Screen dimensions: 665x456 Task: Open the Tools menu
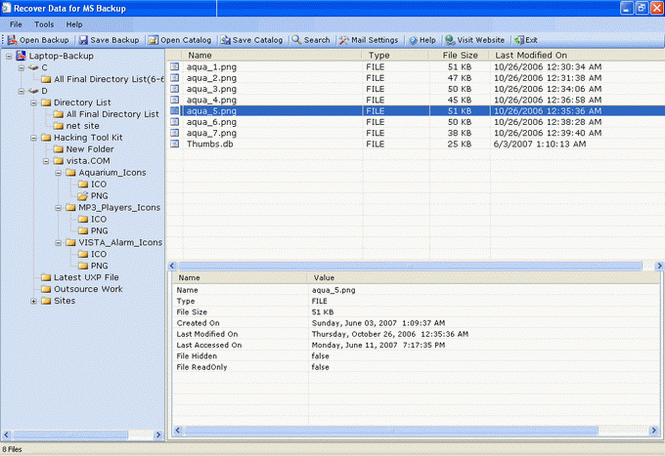(44, 23)
